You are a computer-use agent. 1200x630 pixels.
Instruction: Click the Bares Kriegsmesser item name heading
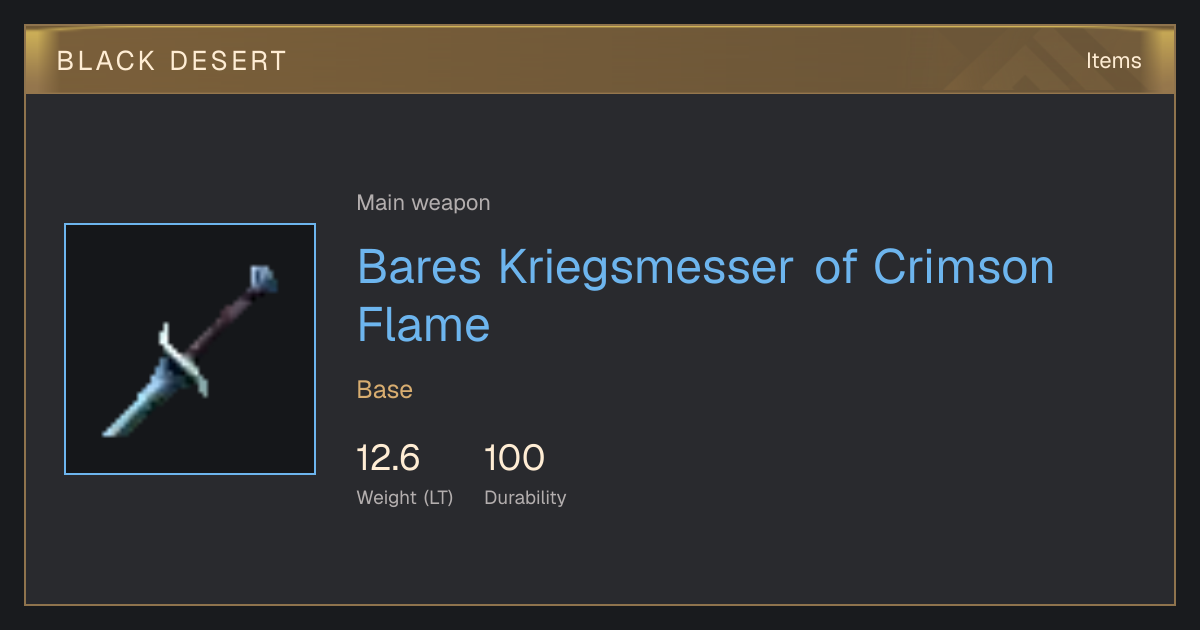coord(706,295)
